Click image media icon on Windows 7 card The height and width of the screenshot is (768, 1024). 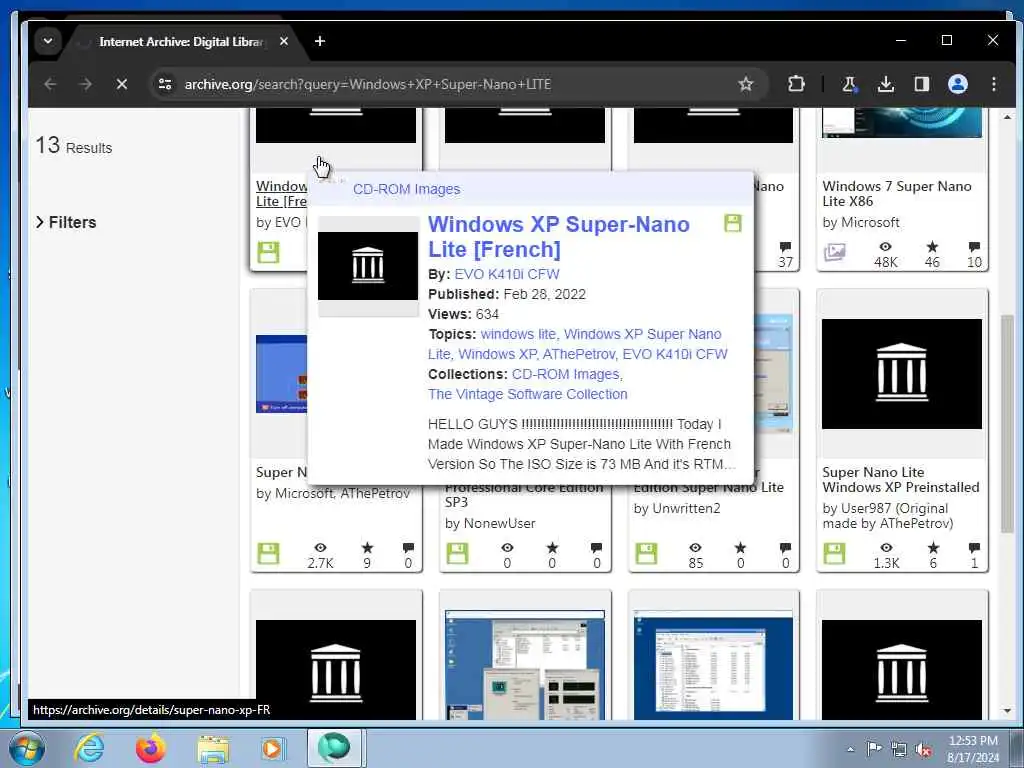(834, 252)
